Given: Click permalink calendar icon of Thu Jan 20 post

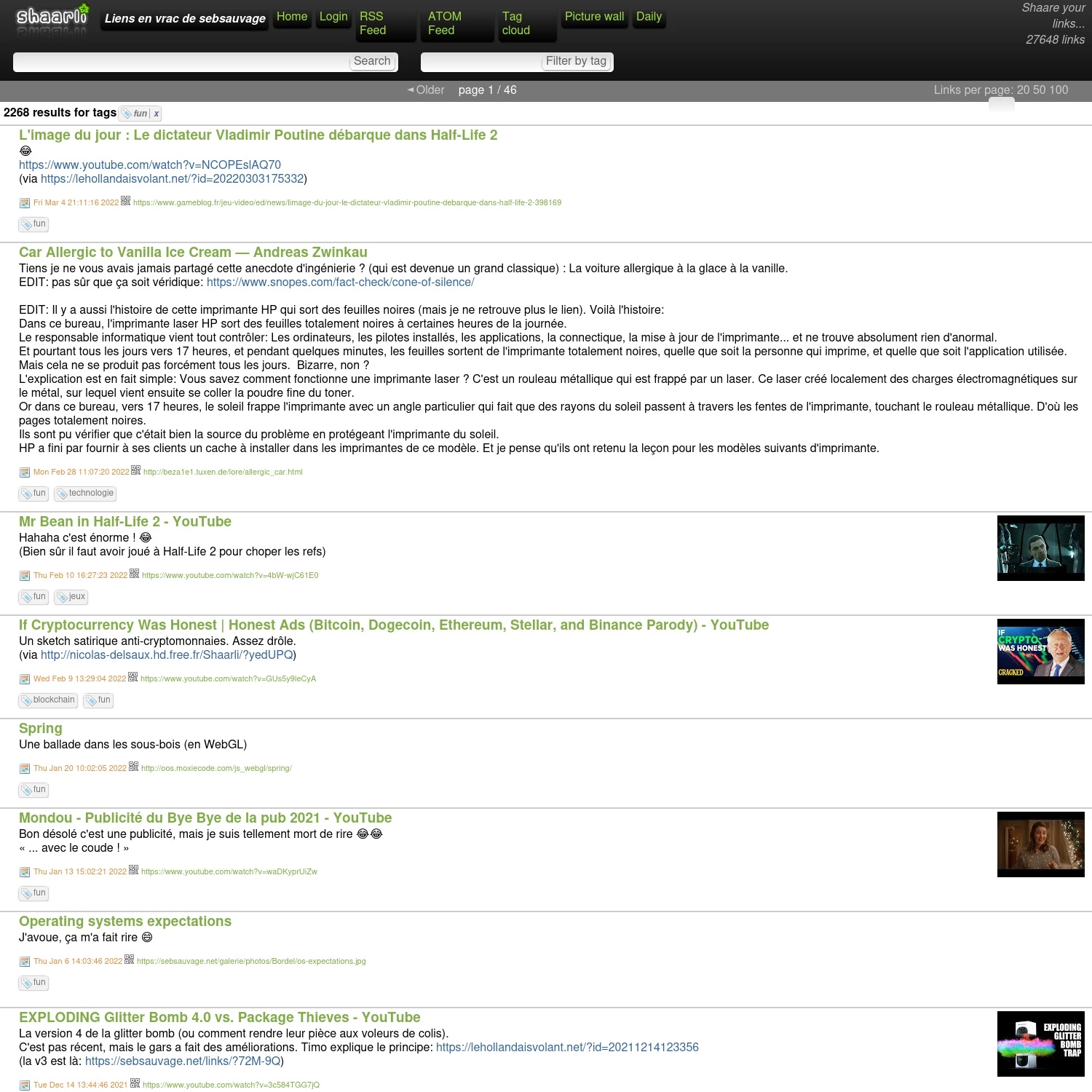Looking at the screenshot, I should [x=25, y=769].
